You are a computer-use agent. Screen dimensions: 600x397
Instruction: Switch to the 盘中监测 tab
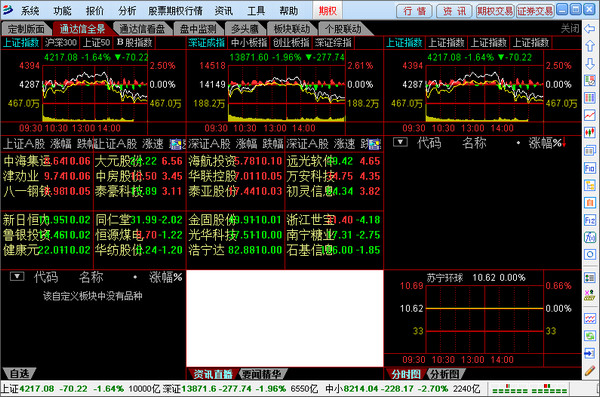[x=198, y=29]
